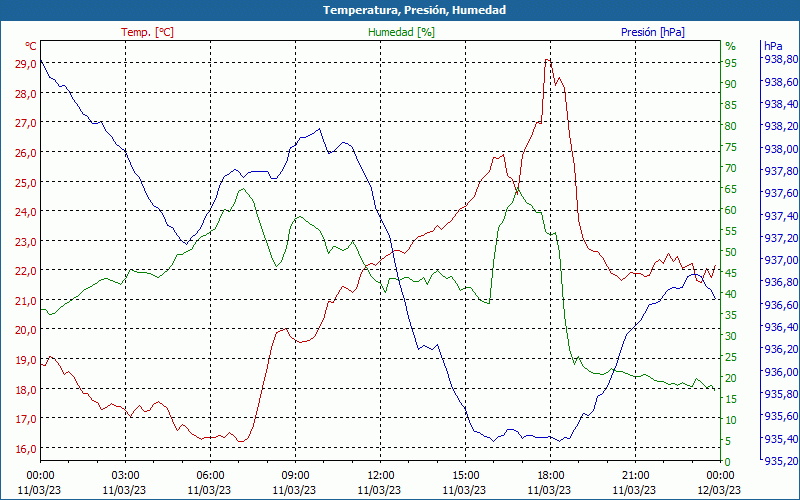
Task: Click the "936,20" pressure axis value
Action: tap(781, 349)
